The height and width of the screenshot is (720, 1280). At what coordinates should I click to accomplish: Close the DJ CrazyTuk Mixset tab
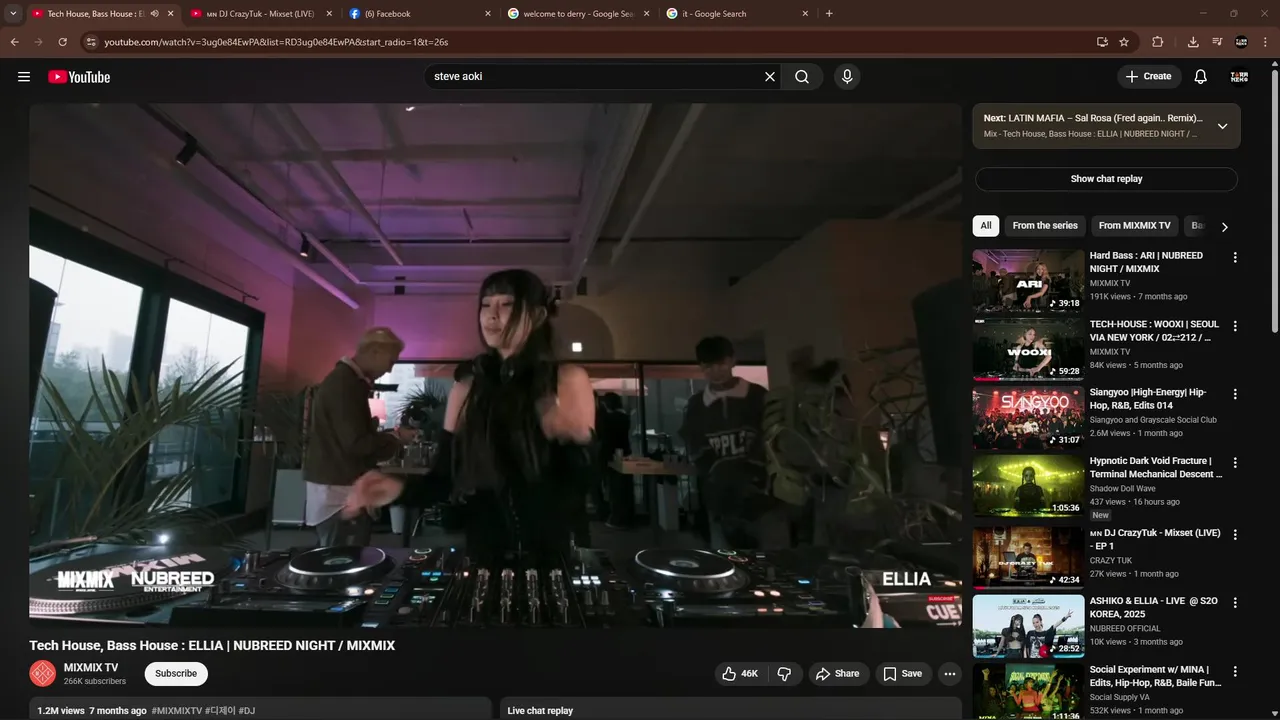[329, 14]
